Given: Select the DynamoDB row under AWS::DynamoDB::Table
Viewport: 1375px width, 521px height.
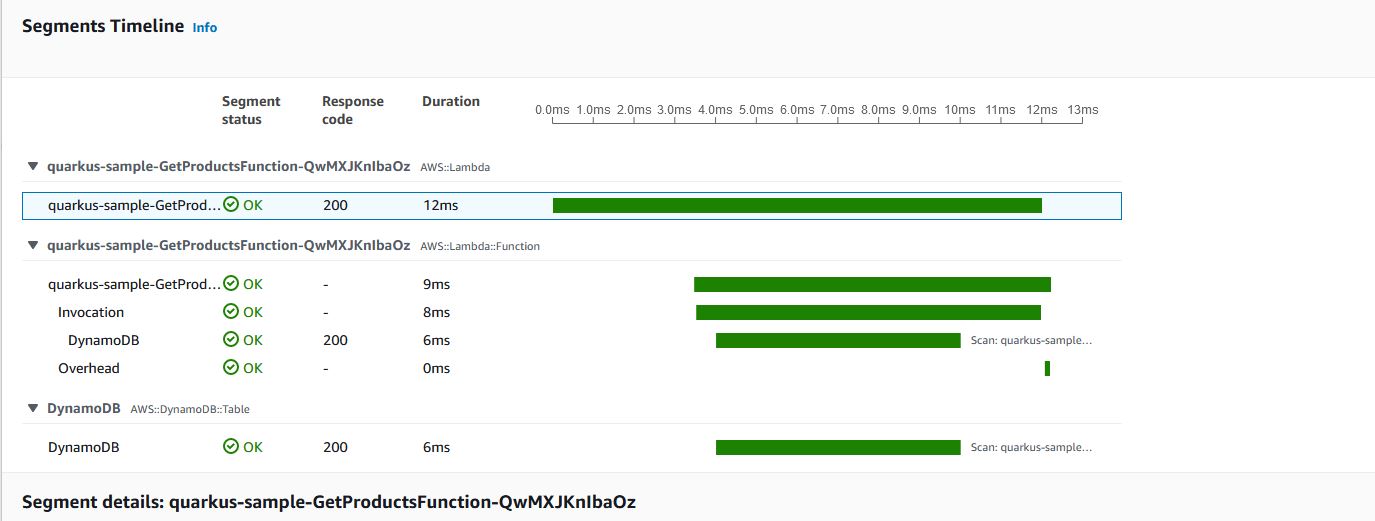Looking at the screenshot, I should click(84, 447).
